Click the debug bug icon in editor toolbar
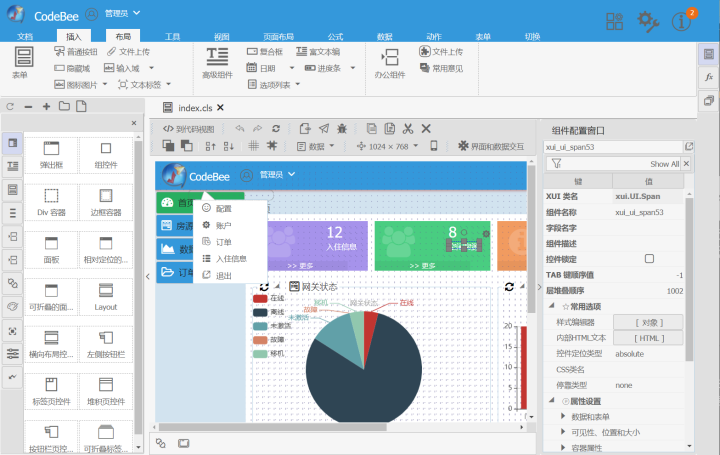 tap(342, 129)
